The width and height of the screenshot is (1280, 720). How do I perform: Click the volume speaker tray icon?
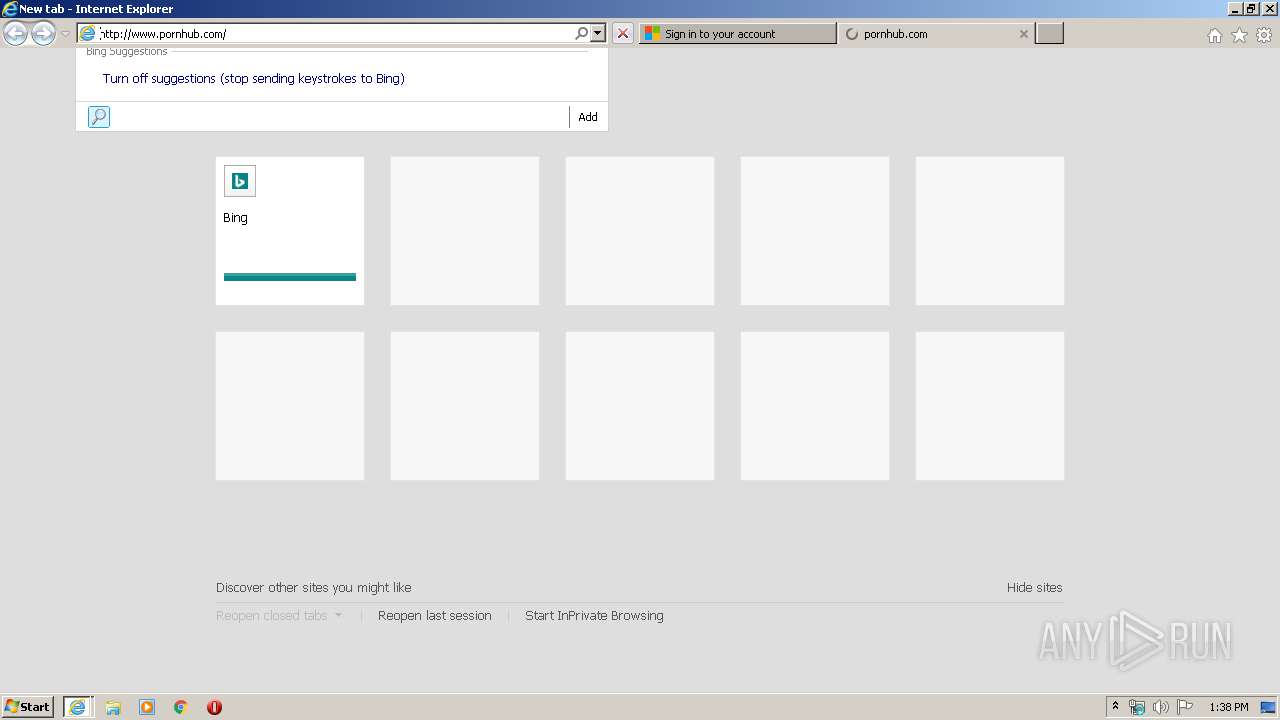[x=1161, y=707]
